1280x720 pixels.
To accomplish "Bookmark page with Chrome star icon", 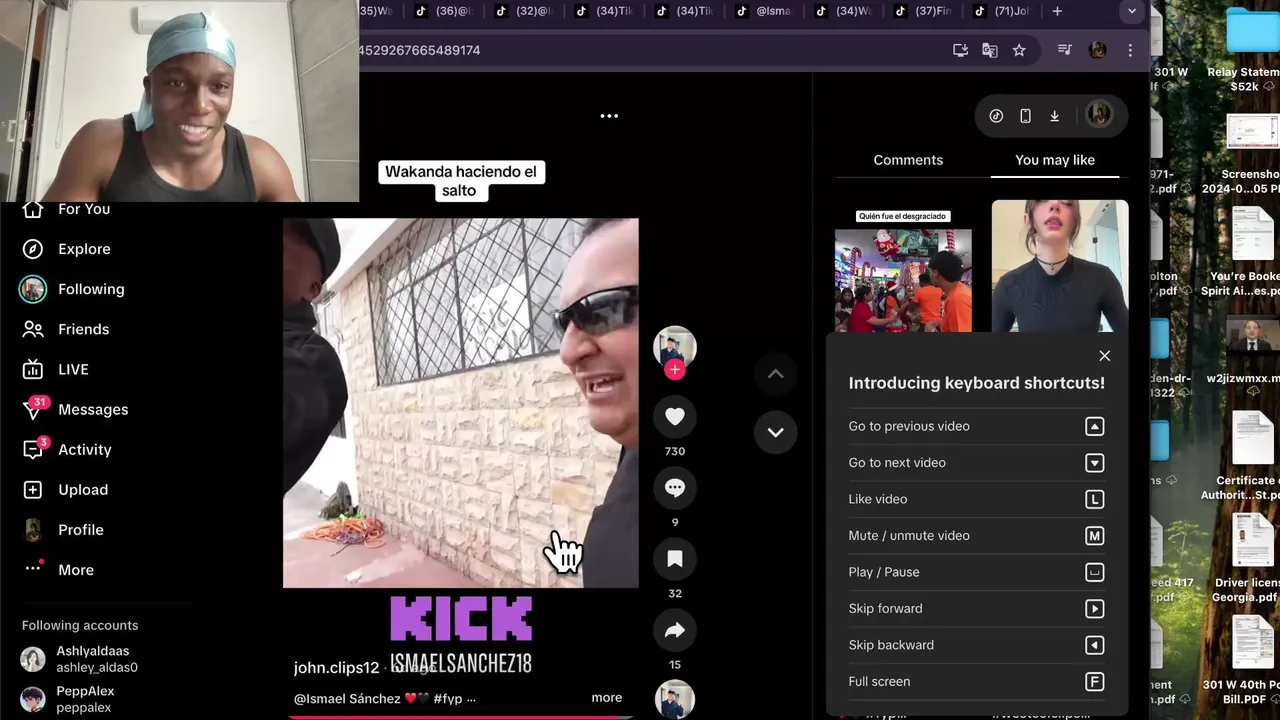I will click(1019, 50).
